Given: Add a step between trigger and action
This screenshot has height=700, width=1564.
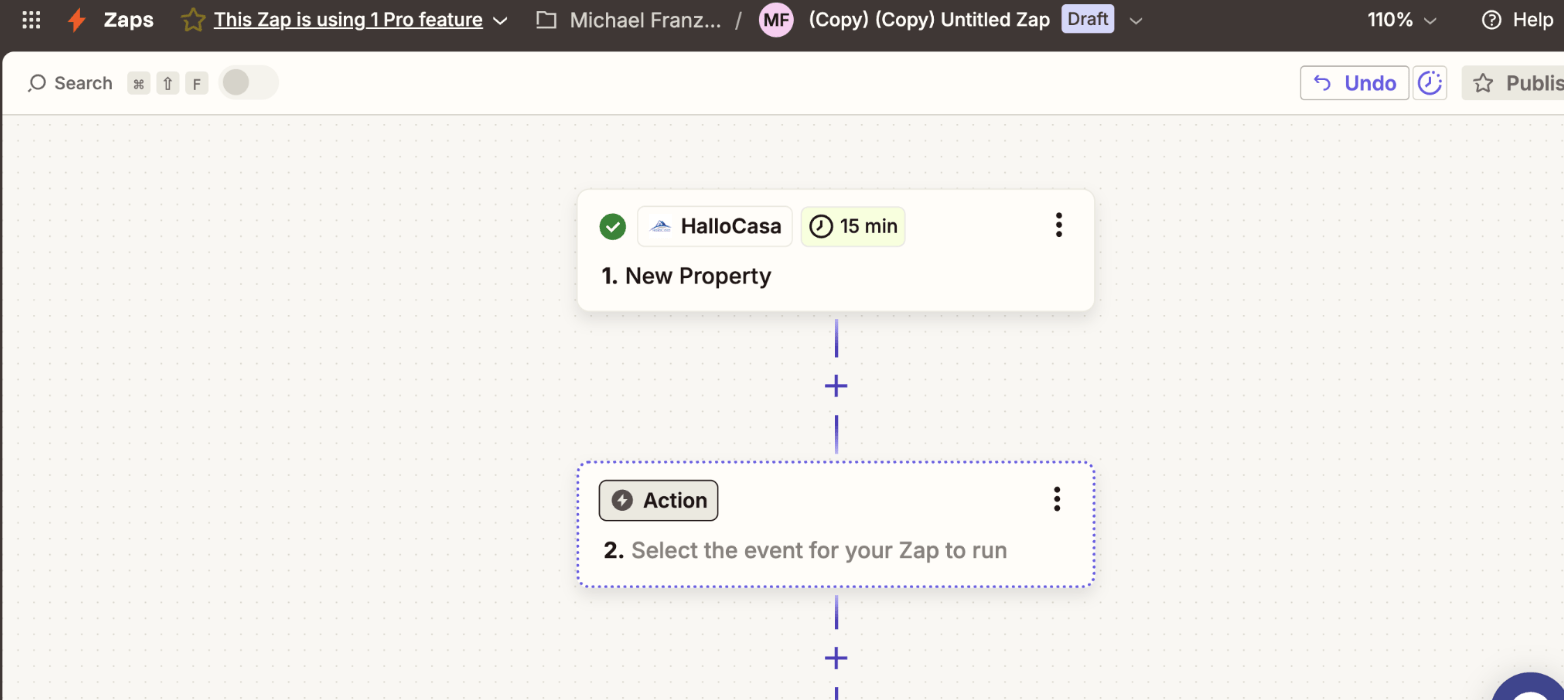Looking at the screenshot, I should click(x=836, y=386).
